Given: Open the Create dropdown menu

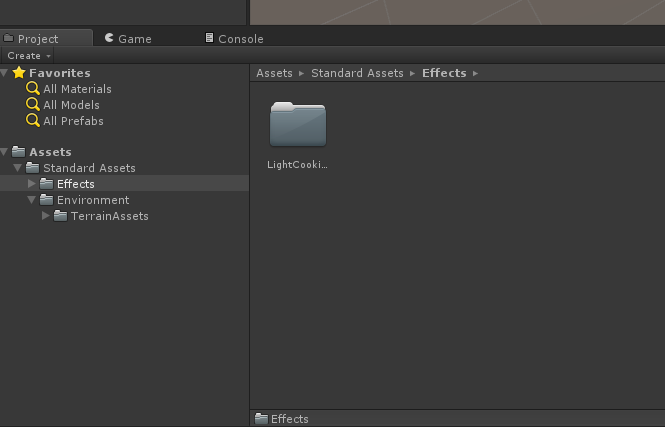Looking at the screenshot, I should point(28,56).
